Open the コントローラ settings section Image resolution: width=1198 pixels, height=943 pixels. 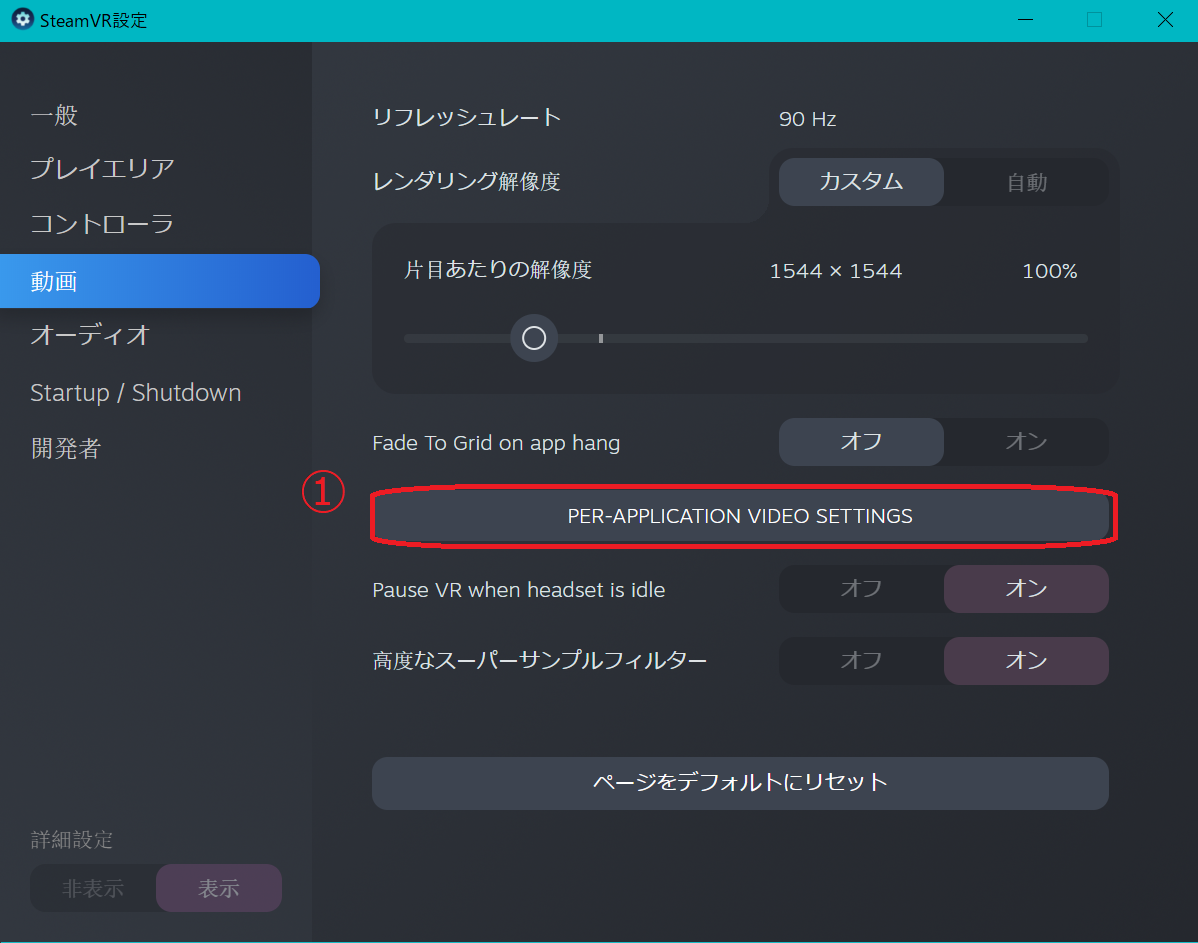pyautogui.click(x=102, y=224)
